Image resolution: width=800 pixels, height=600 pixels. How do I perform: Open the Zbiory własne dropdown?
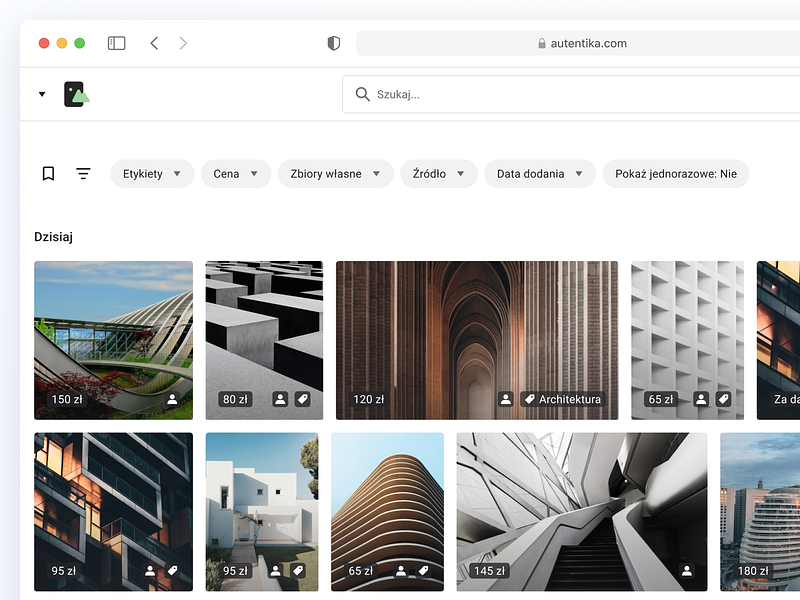[335, 173]
